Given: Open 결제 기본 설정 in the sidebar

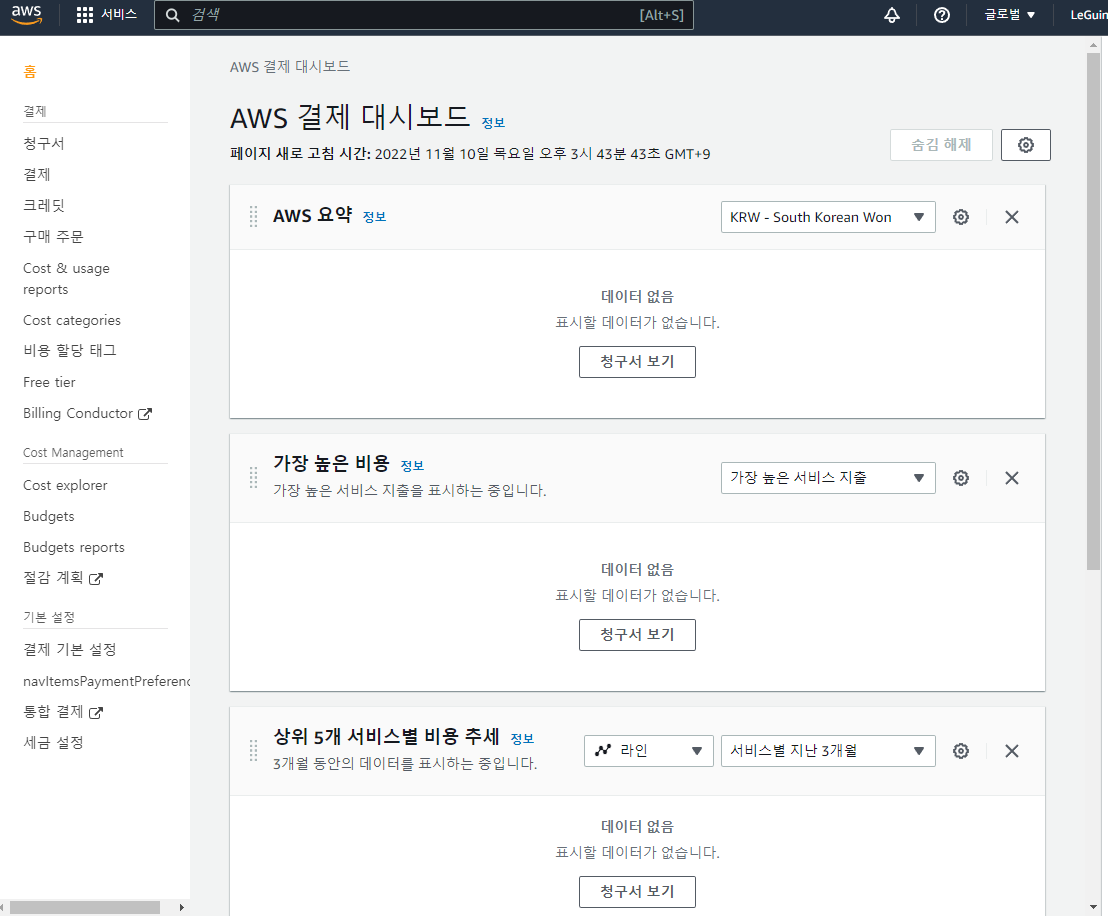Looking at the screenshot, I should point(69,650).
